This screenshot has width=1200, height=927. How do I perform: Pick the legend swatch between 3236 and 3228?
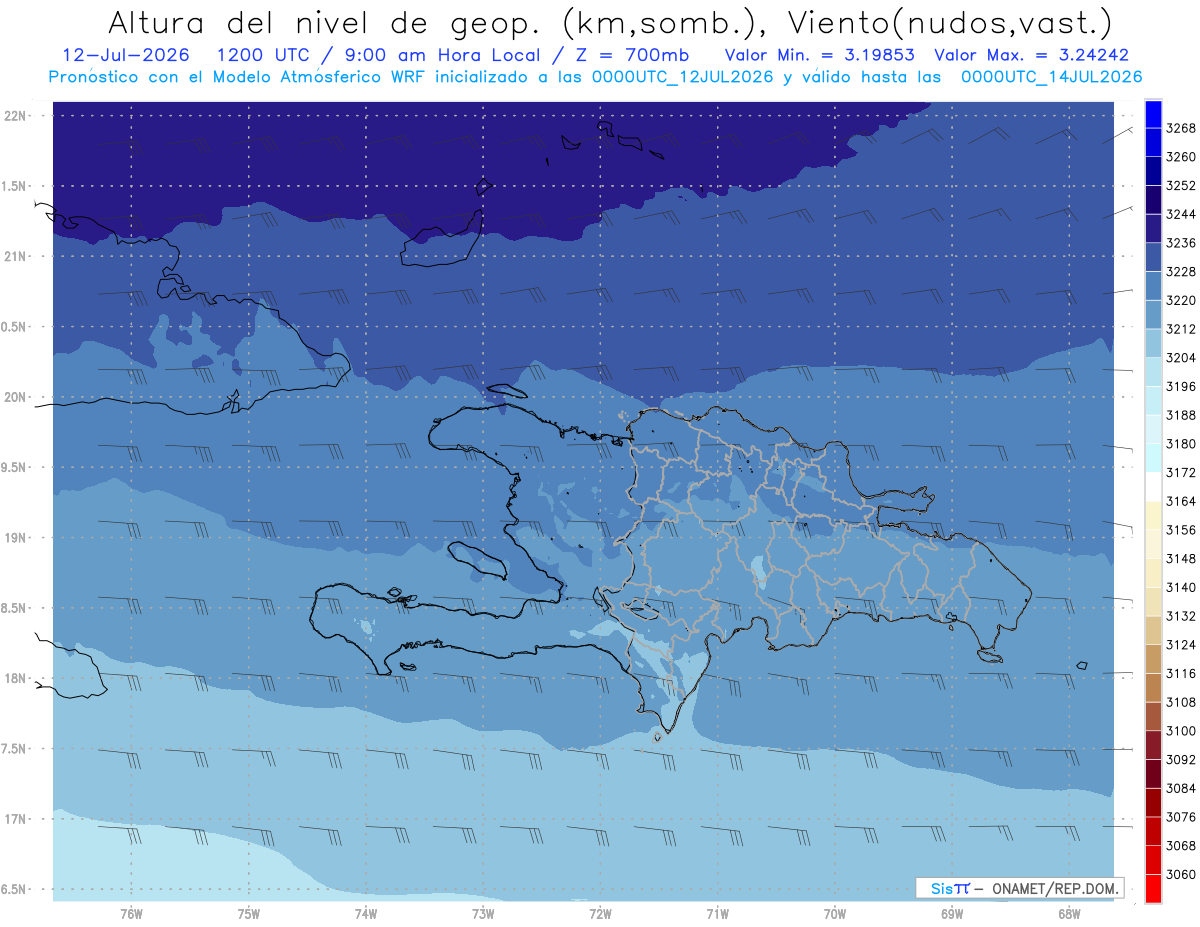tap(1153, 258)
